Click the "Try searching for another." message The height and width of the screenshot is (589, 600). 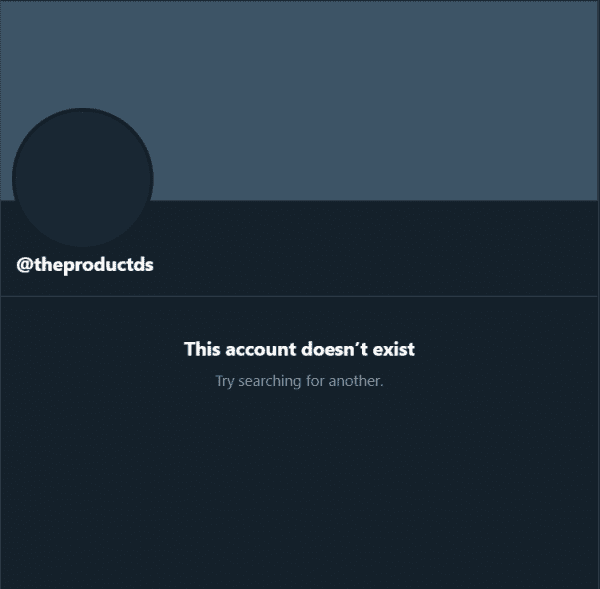pyautogui.click(x=299, y=381)
